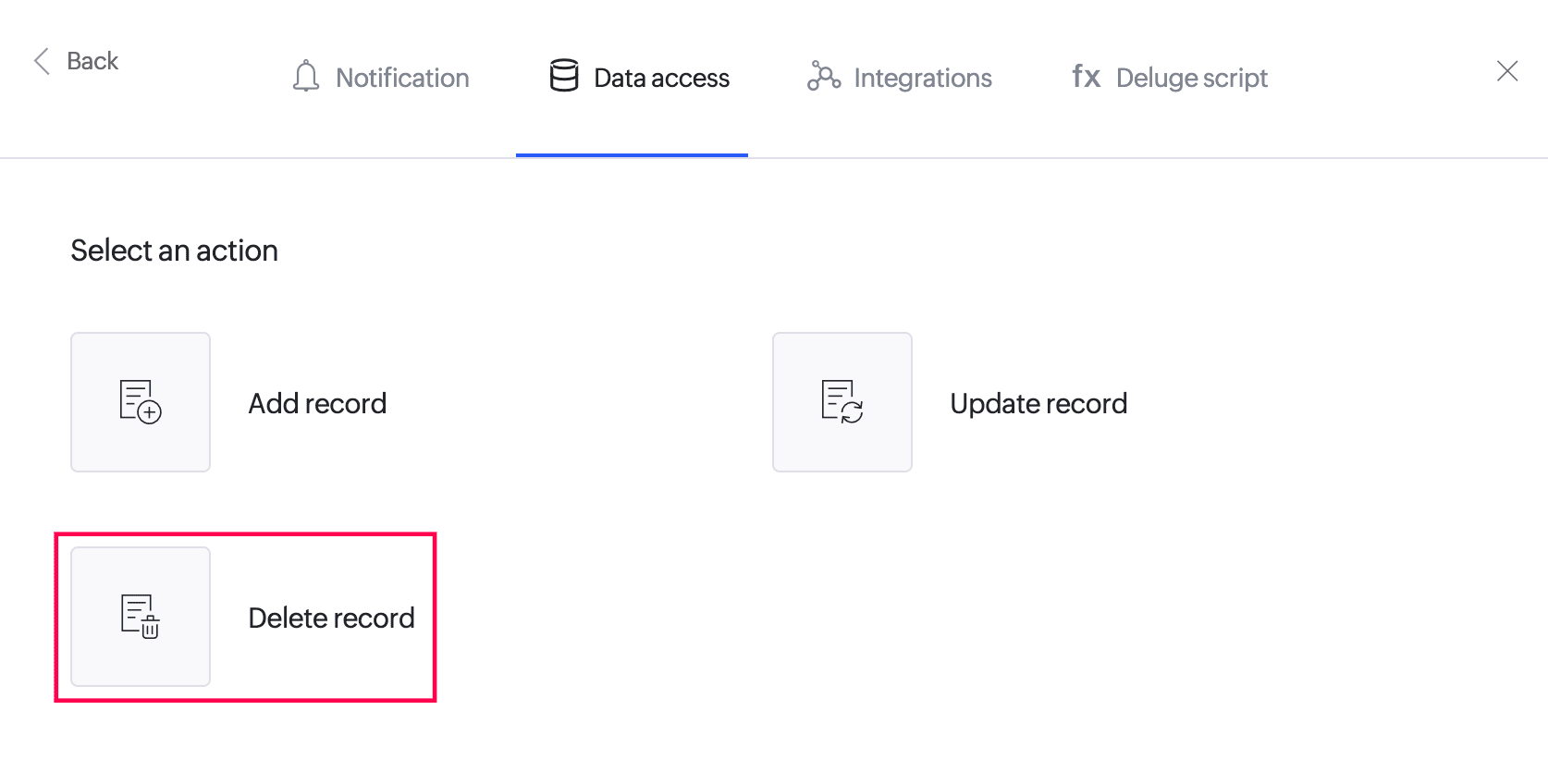Select the Update record refresh icon
1548x784 pixels.
(x=842, y=402)
